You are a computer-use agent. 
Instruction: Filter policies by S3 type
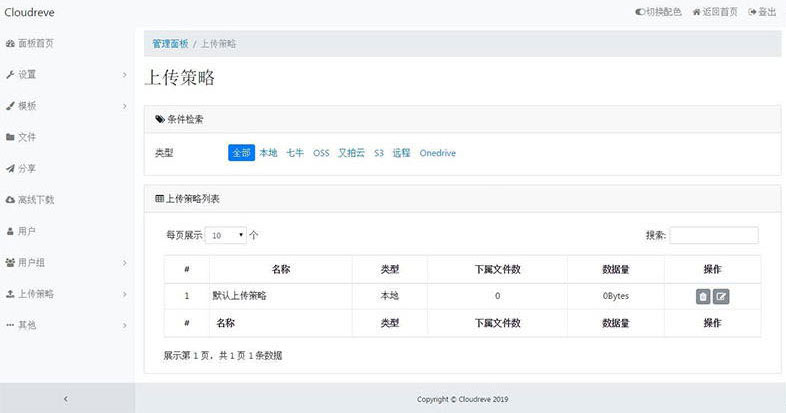378,153
